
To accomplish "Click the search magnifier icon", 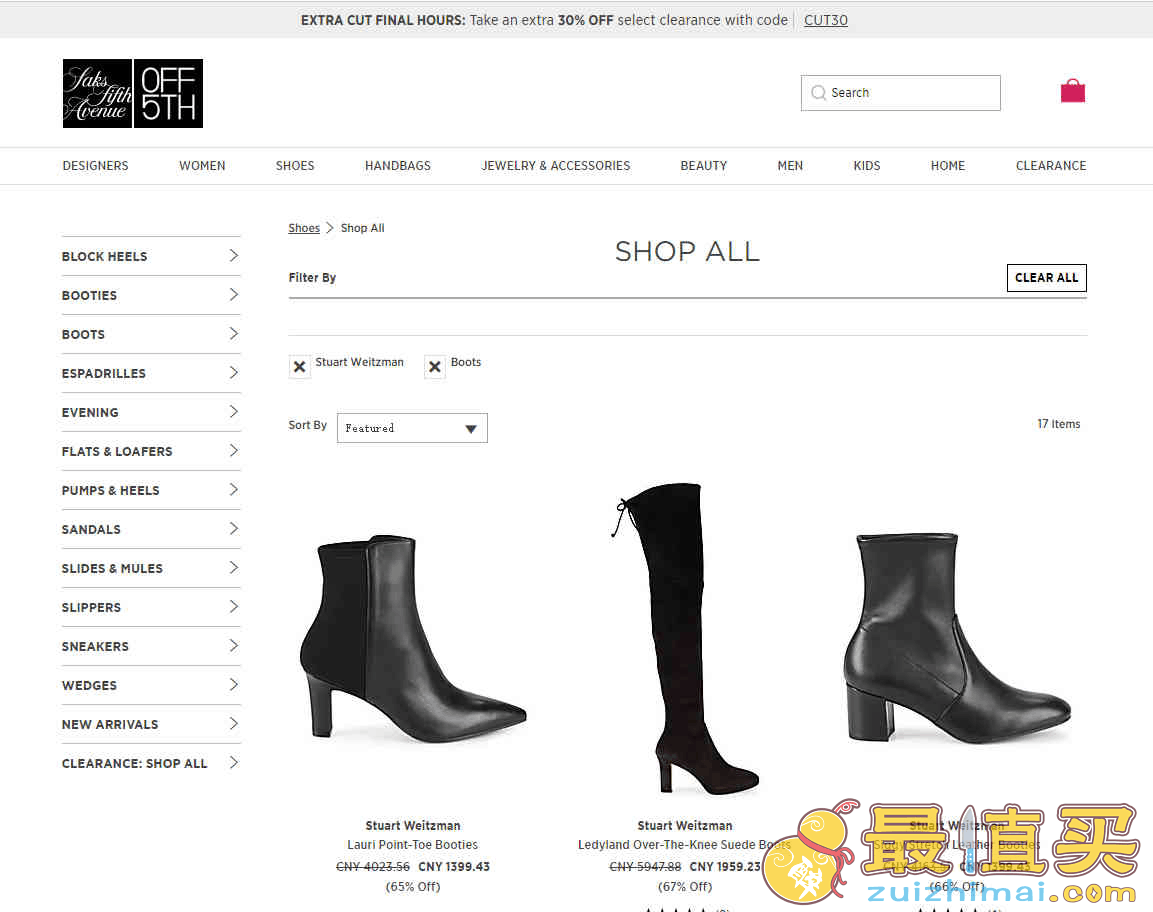I will pyautogui.click(x=818, y=93).
